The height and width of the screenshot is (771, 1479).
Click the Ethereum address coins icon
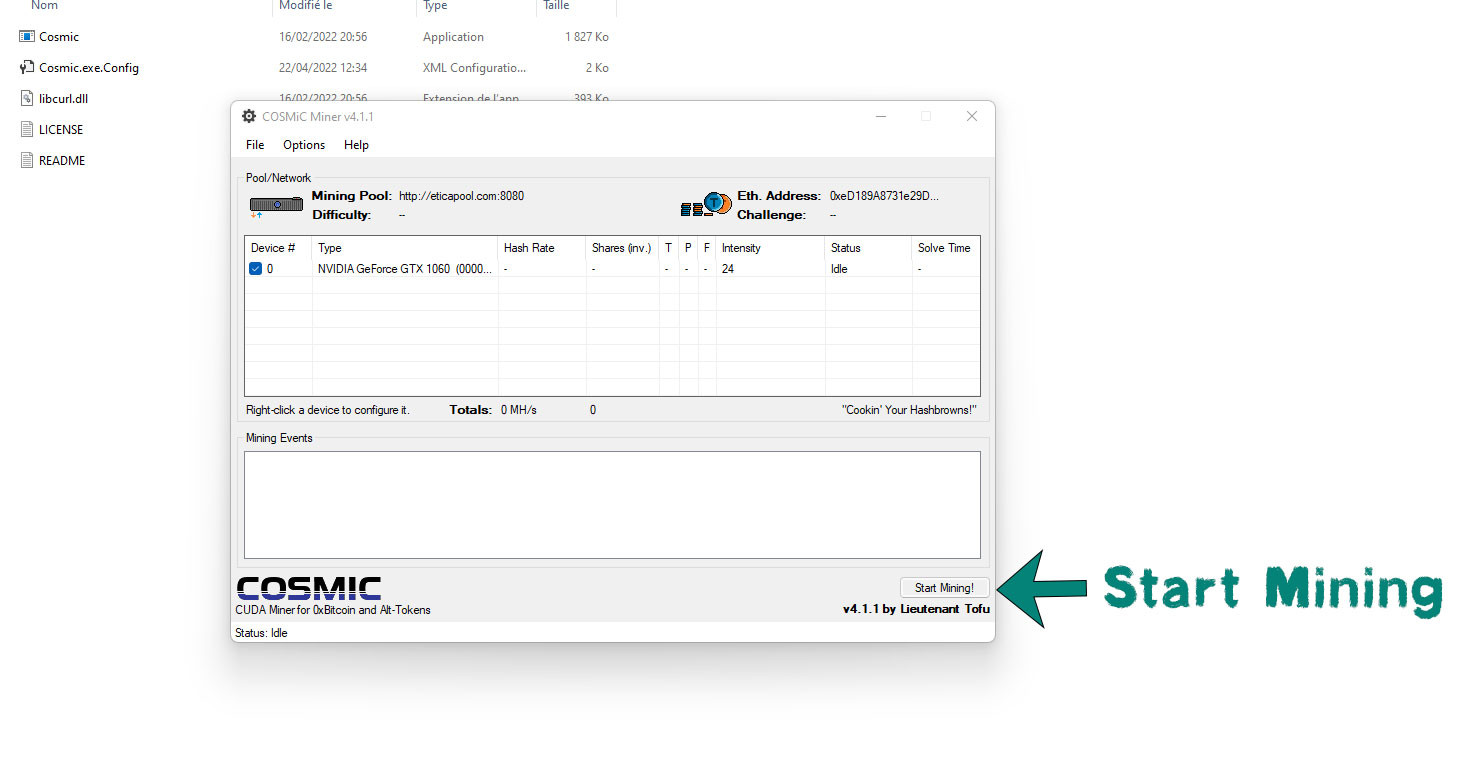tap(706, 205)
